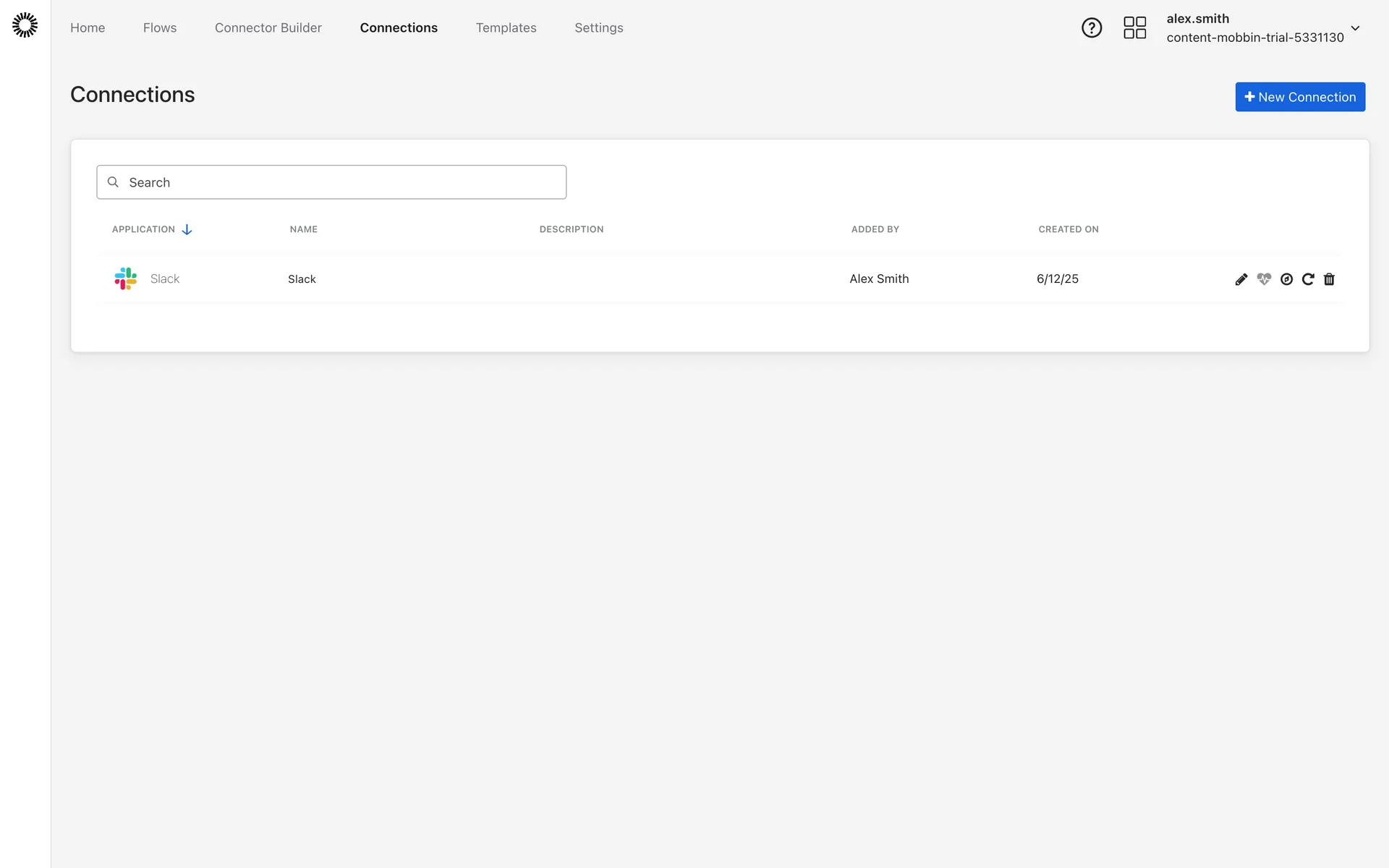Switch to Connector Builder tab

tap(268, 27)
